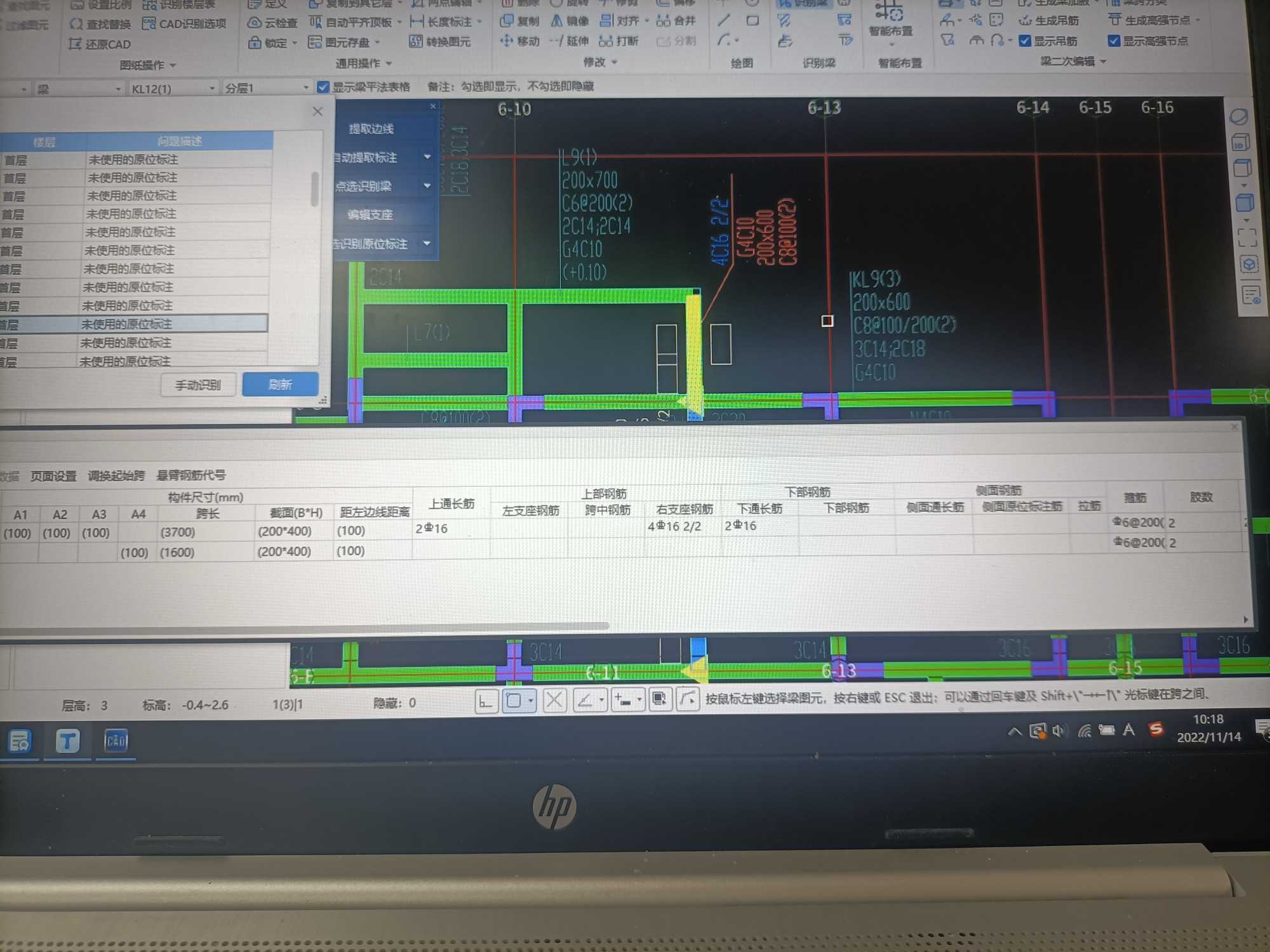This screenshot has height=952, width=1270.
Task: Expand the 图元存盘 dropdown
Action: [377, 43]
